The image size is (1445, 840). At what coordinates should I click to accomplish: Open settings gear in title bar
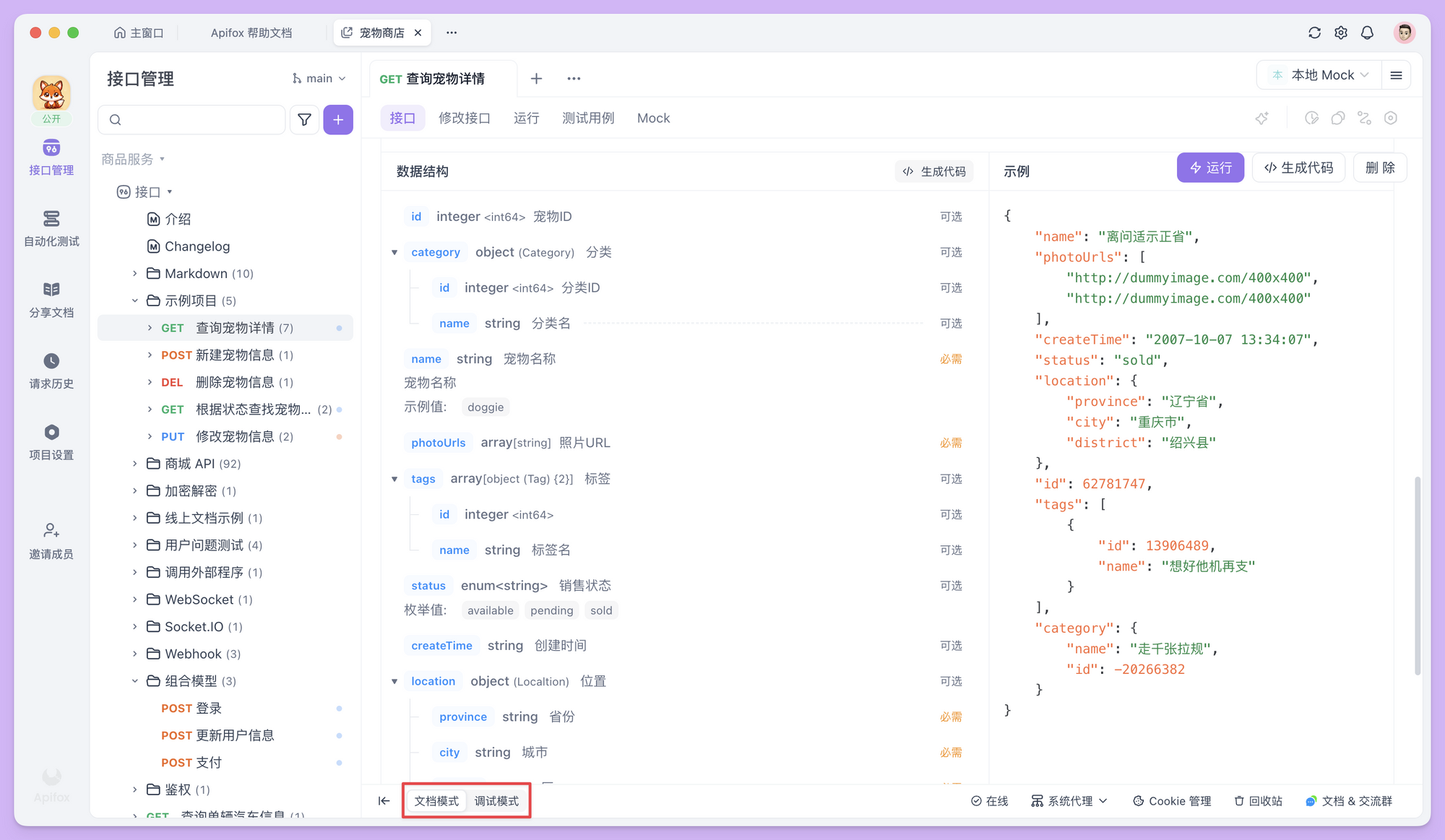[x=1341, y=33]
